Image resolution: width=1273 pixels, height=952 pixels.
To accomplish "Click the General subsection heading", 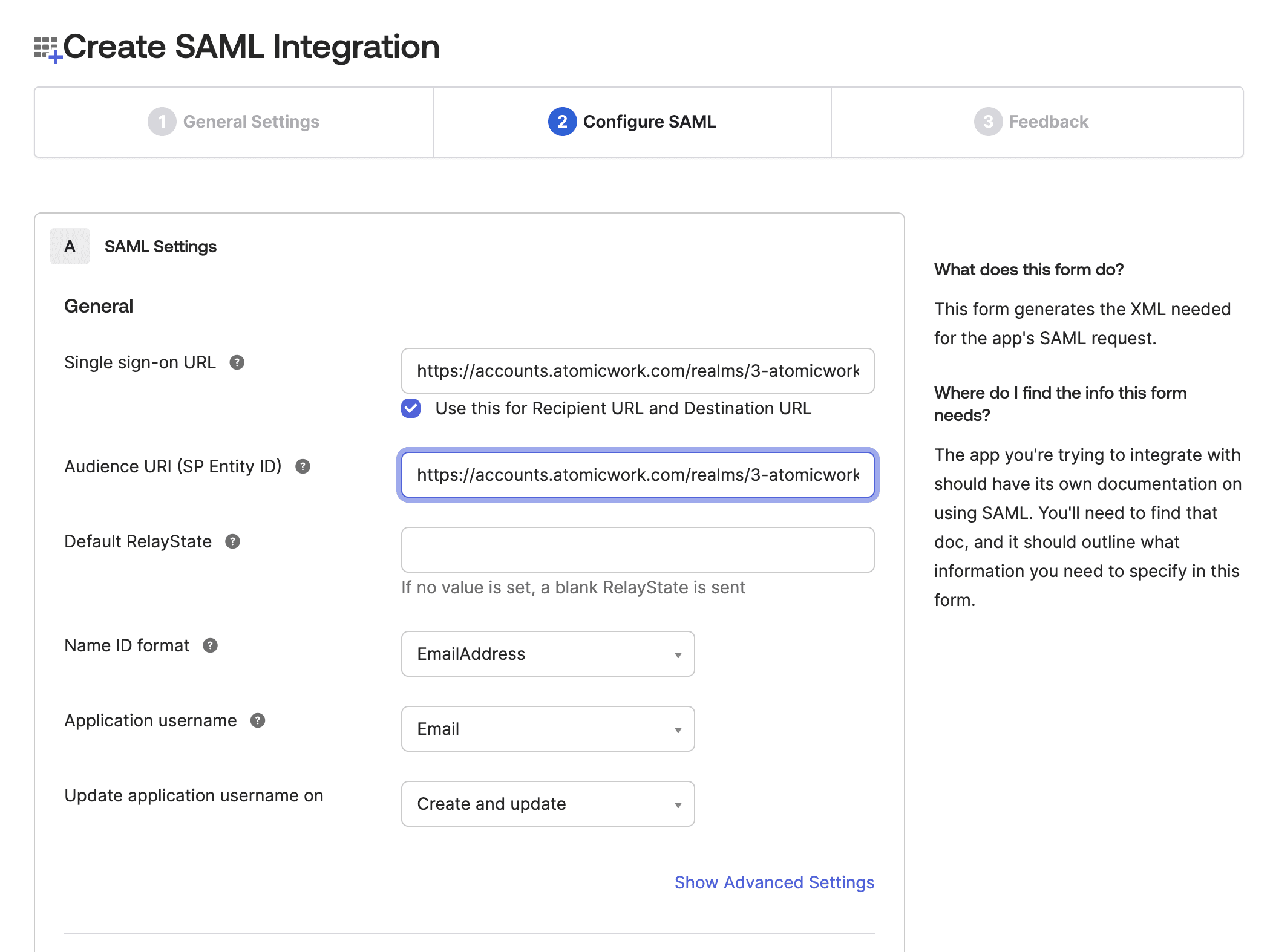I will click(x=99, y=306).
